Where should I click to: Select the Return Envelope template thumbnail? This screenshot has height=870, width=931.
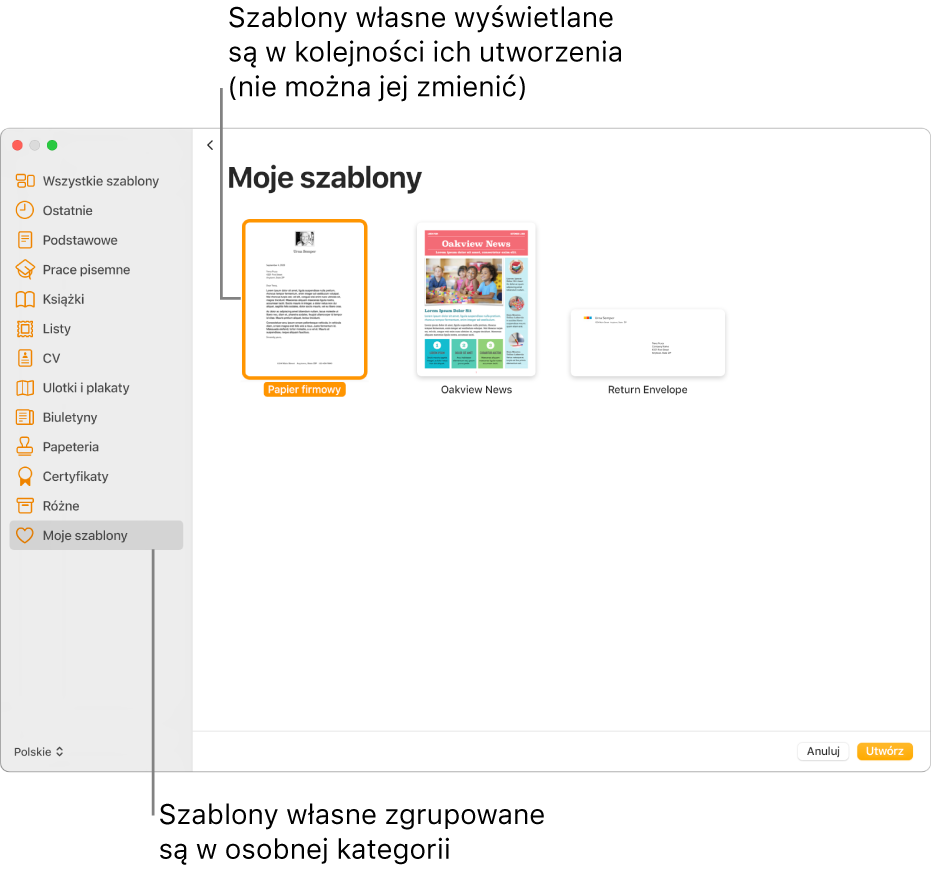648,343
